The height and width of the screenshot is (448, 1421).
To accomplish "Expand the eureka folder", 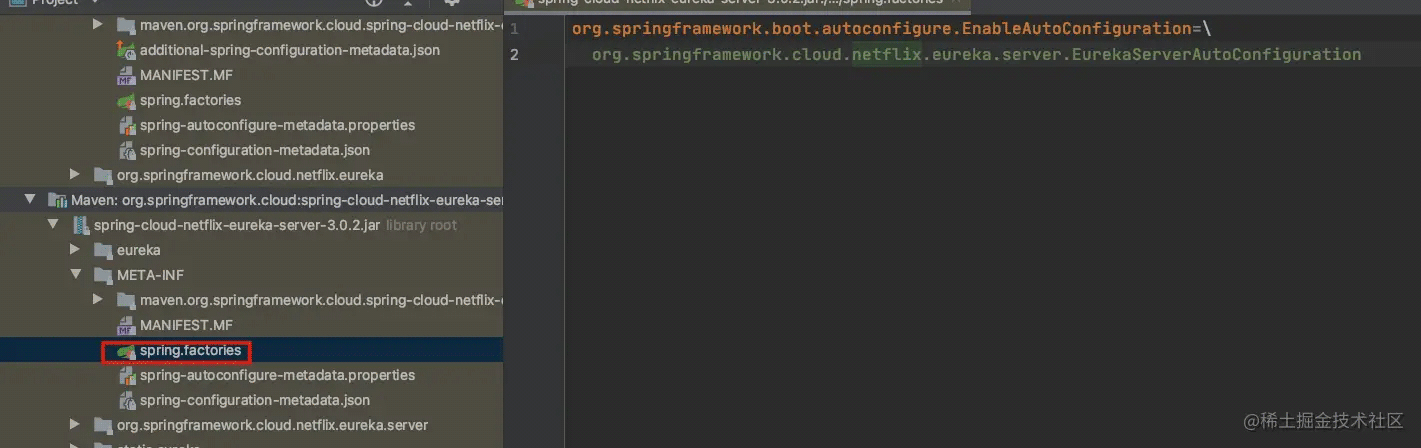I will click(74, 250).
